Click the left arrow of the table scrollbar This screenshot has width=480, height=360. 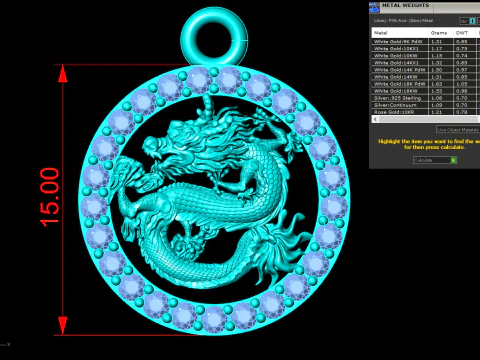(376, 119)
